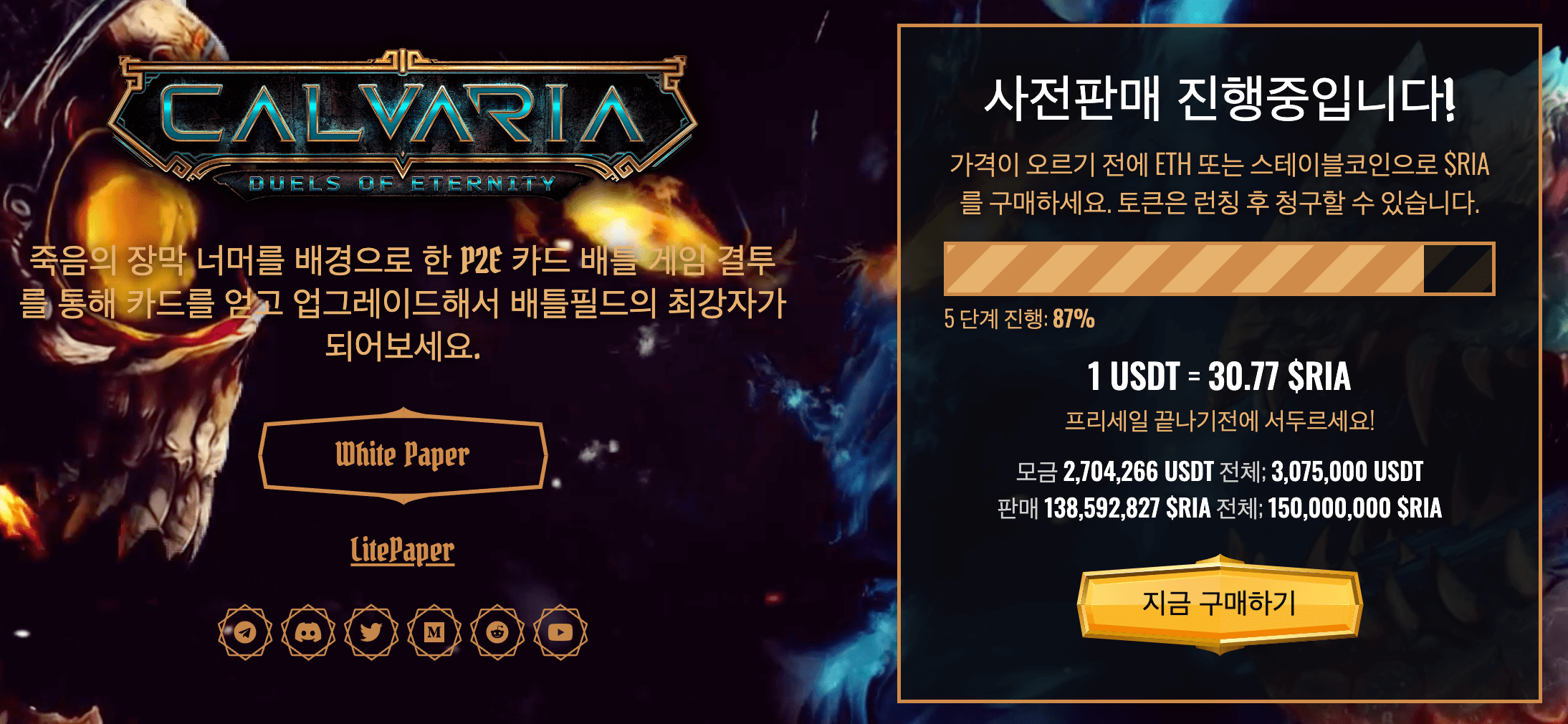Open the YouTube channel icon
The height and width of the screenshot is (724, 1568).
pos(560,632)
